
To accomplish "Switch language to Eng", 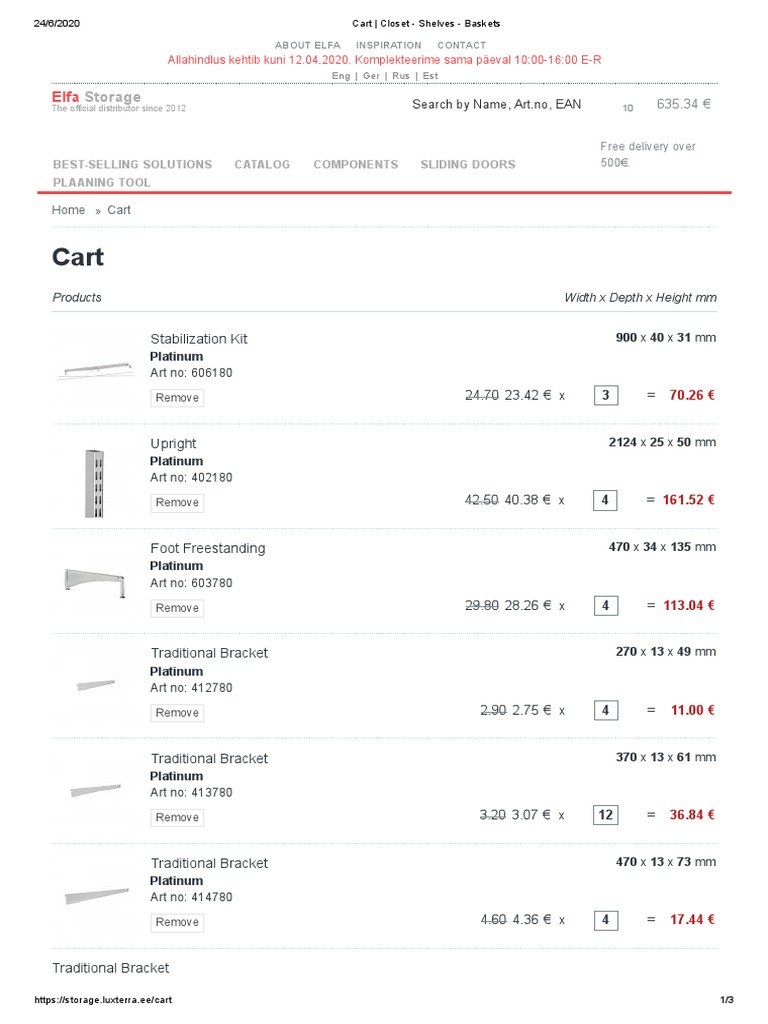I will [x=341, y=75].
